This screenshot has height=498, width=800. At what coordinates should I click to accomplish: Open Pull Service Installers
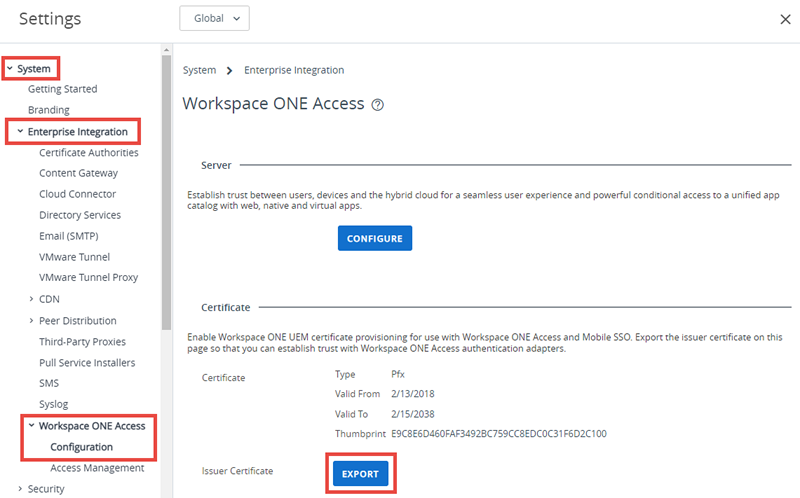87,362
